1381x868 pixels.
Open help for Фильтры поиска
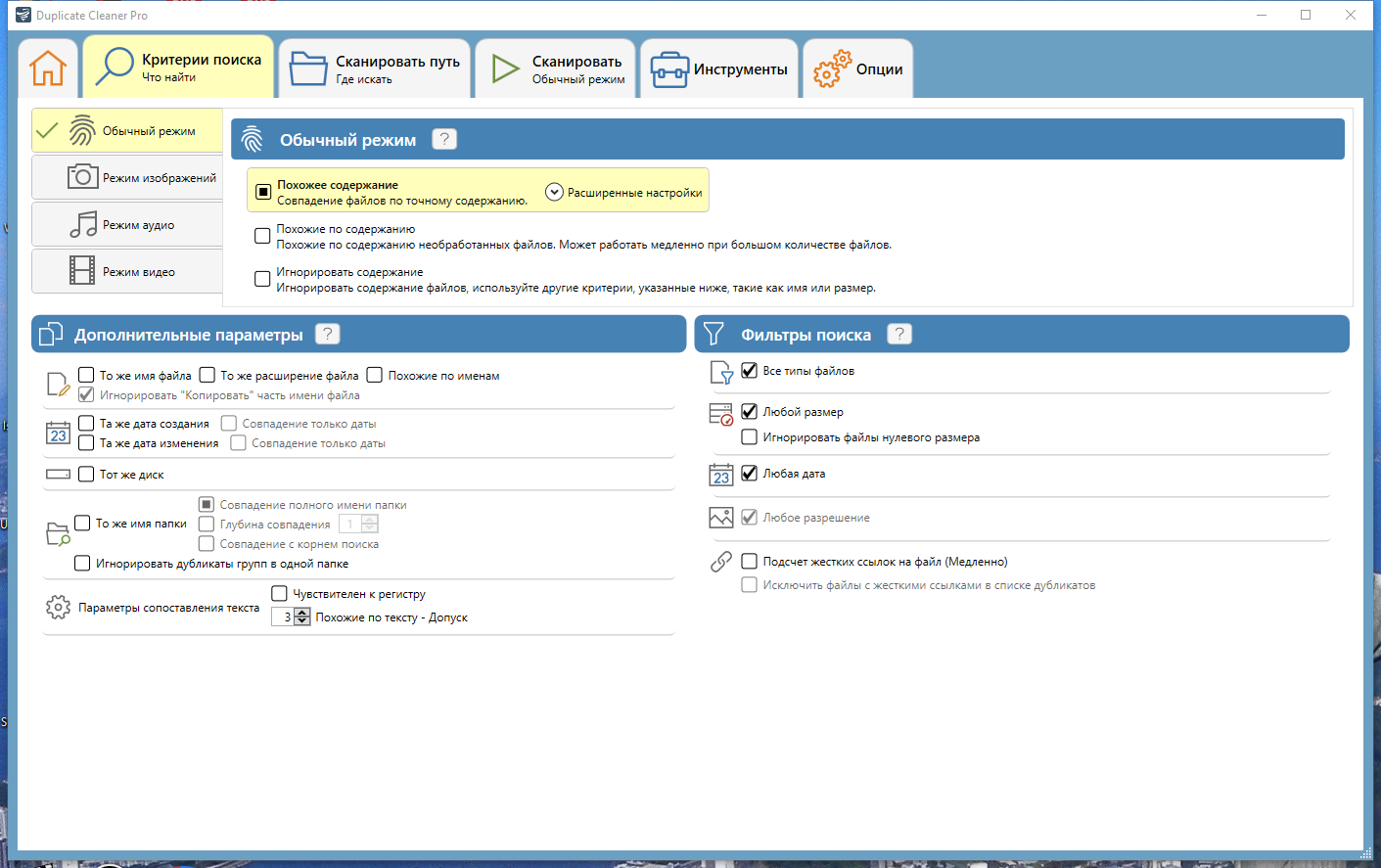pos(899,334)
